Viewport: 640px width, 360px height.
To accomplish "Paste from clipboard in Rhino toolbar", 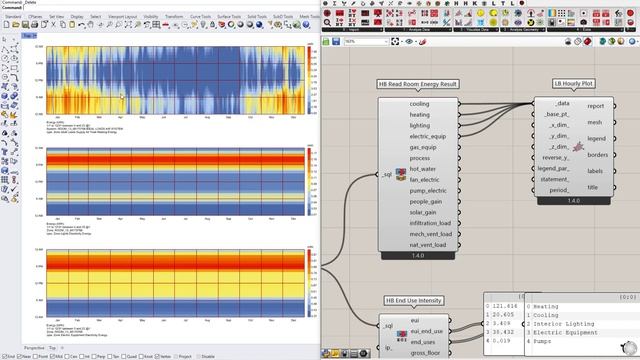I will [x=72, y=25].
